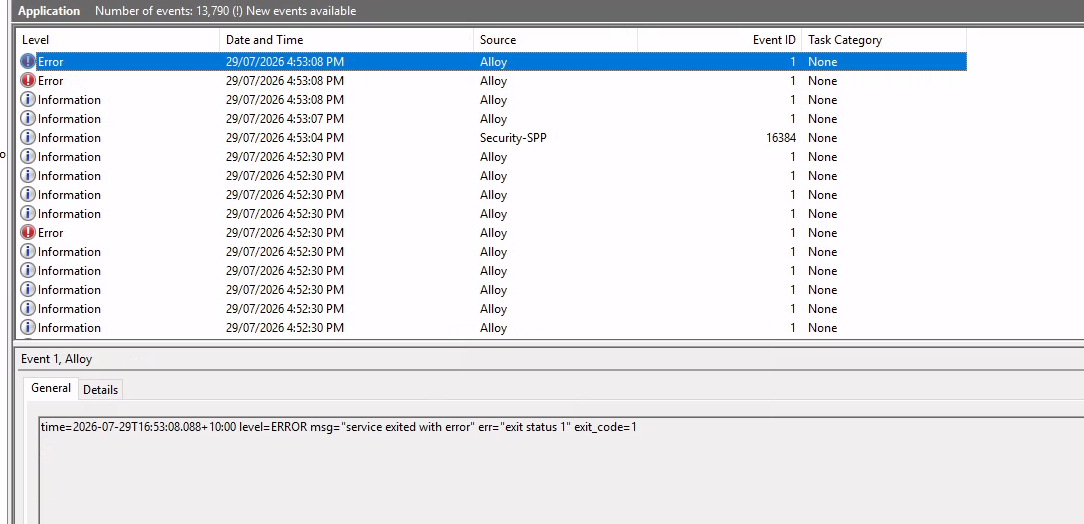Click the Task Category None cell on the Security-SPP row
The image size is (1084, 524).
click(x=822, y=138)
